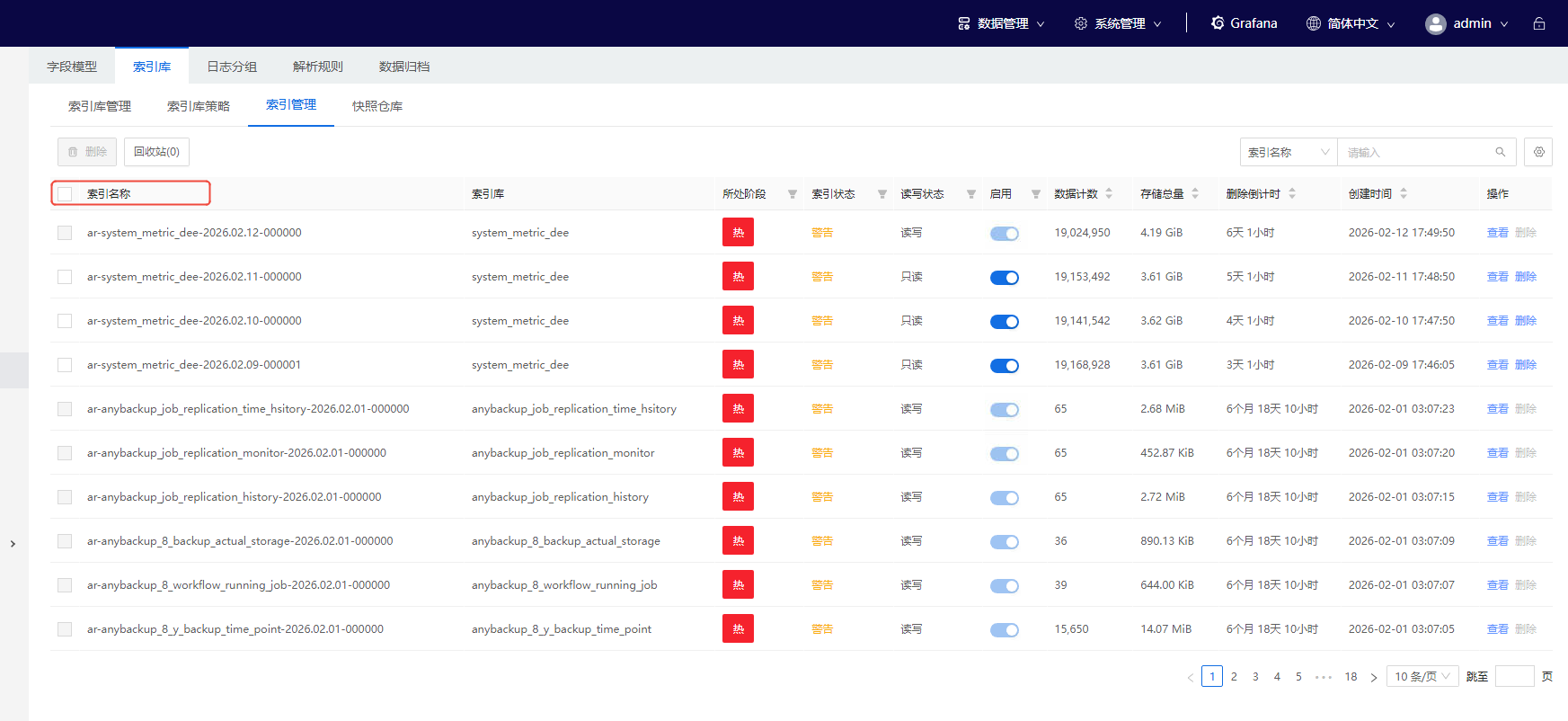The width and height of the screenshot is (1568, 721).
Task: Open 快照仓库 sub-tab
Action: pyautogui.click(x=377, y=106)
